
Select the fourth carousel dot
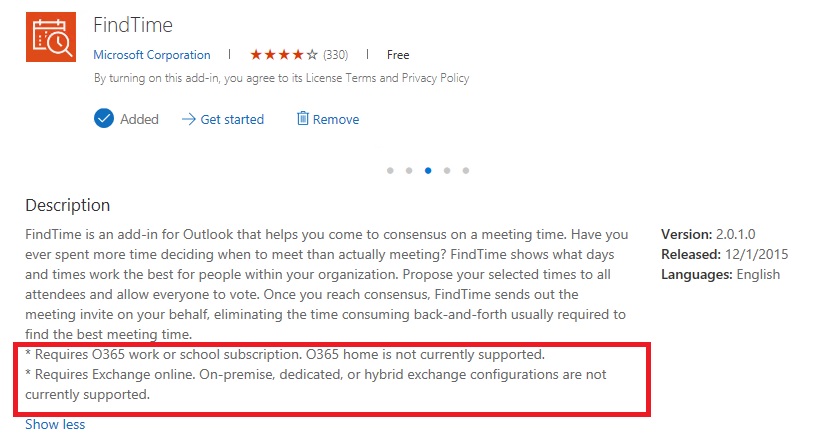(447, 171)
